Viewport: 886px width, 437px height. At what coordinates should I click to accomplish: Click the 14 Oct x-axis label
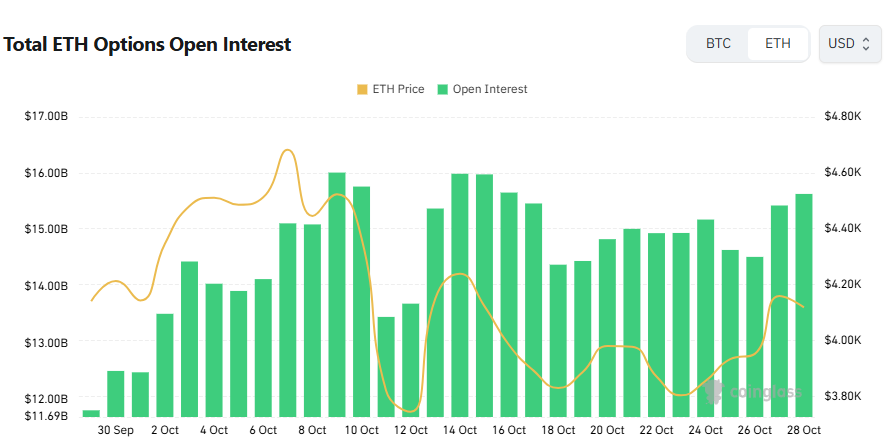point(460,430)
